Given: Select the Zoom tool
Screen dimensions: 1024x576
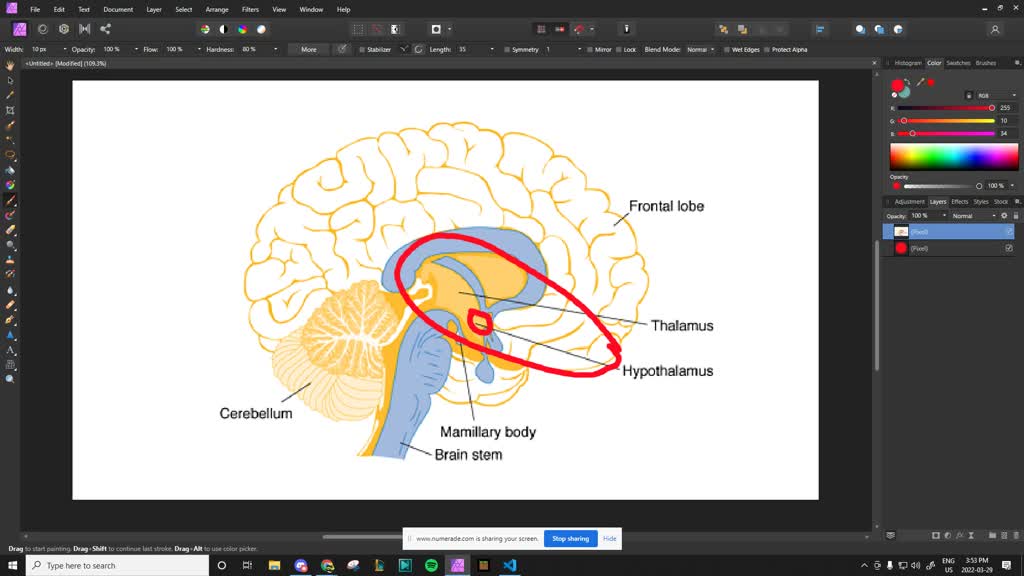Looking at the screenshot, I should [11, 379].
